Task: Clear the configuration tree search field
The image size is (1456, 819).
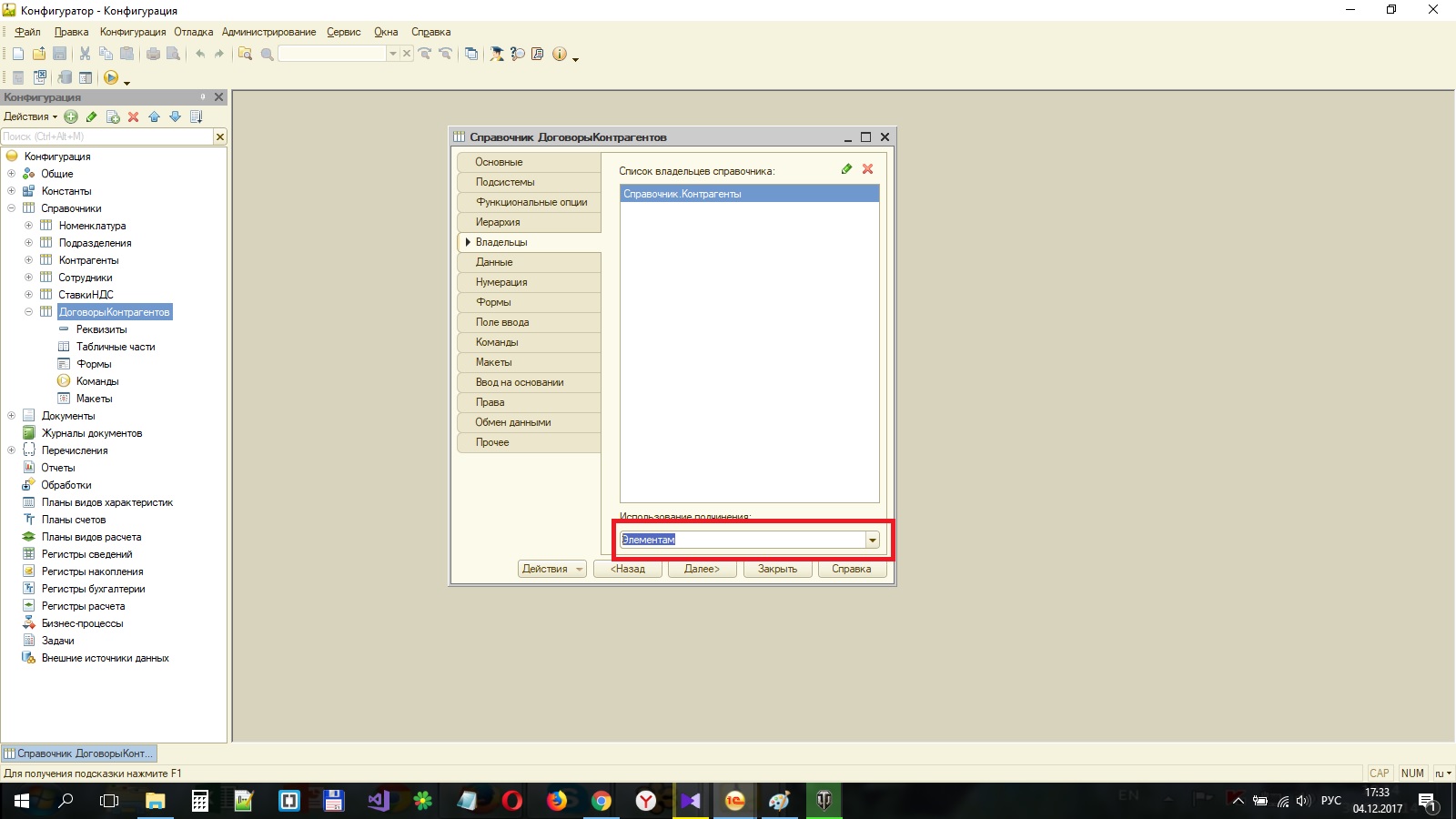Action: coord(219,136)
